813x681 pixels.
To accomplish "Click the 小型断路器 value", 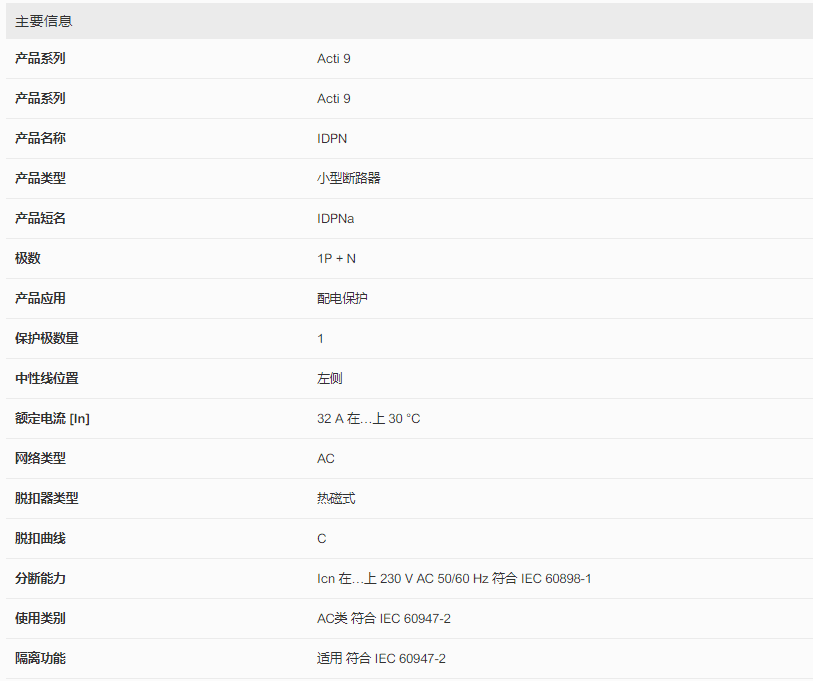I will [348, 178].
